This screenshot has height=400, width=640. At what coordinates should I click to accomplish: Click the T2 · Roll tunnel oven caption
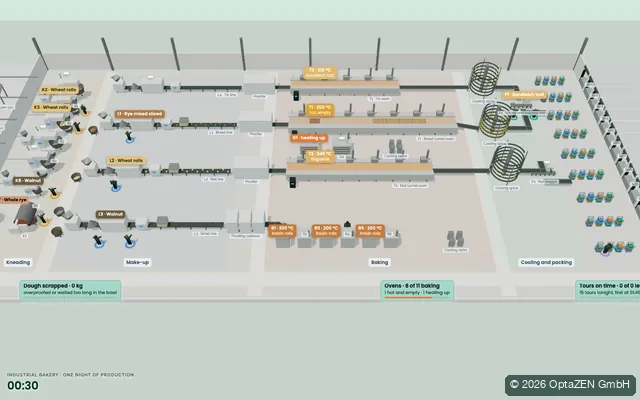coord(410,186)
